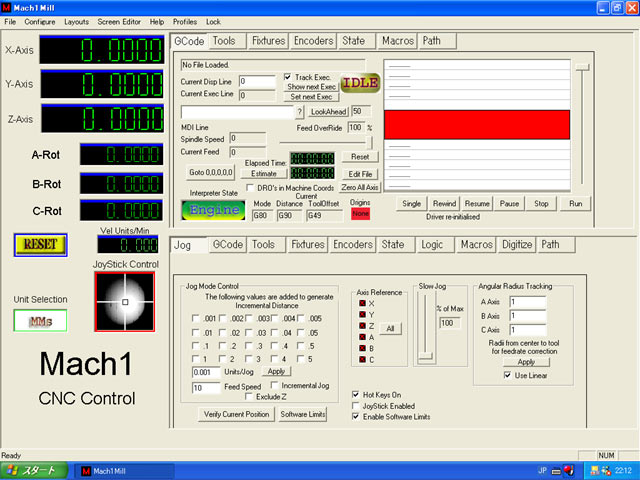Open the Profiles menu

184,22
